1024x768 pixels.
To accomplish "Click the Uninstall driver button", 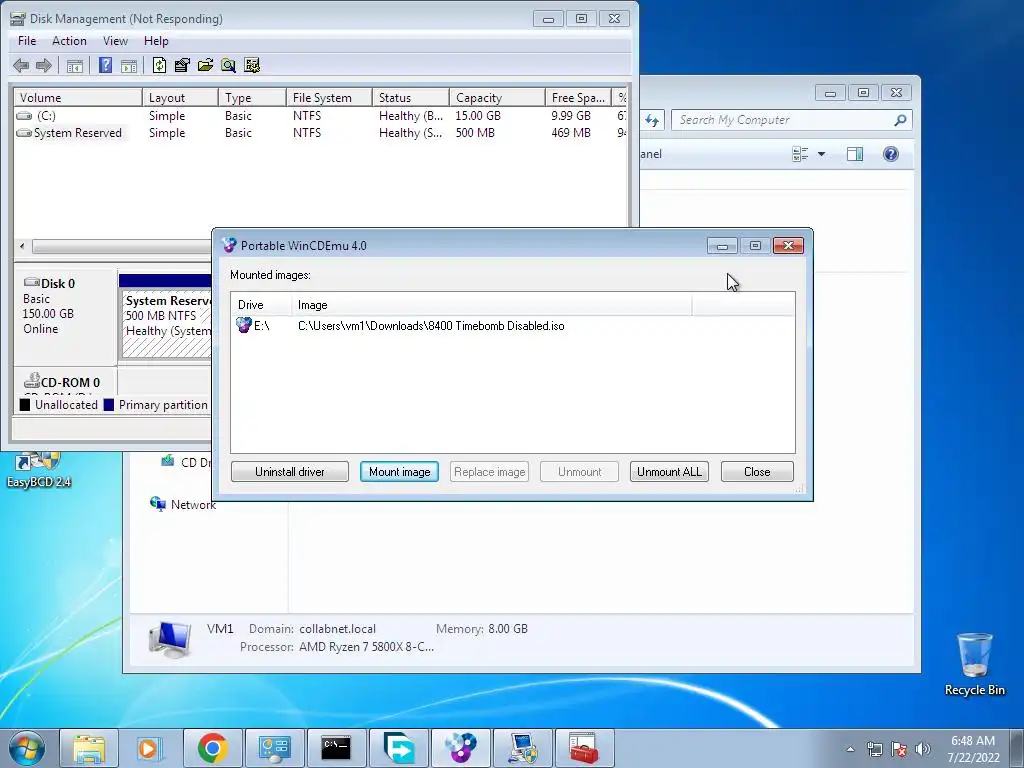I will point(289,472).
